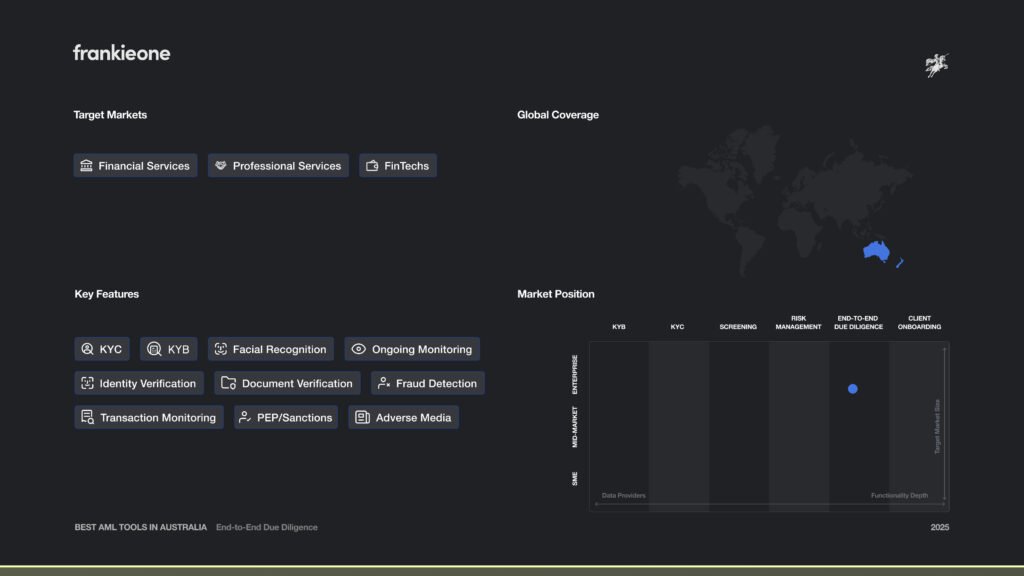The image size is (1024, 576).
Task: Click the blue market position dot
Action: coord(852,389)
